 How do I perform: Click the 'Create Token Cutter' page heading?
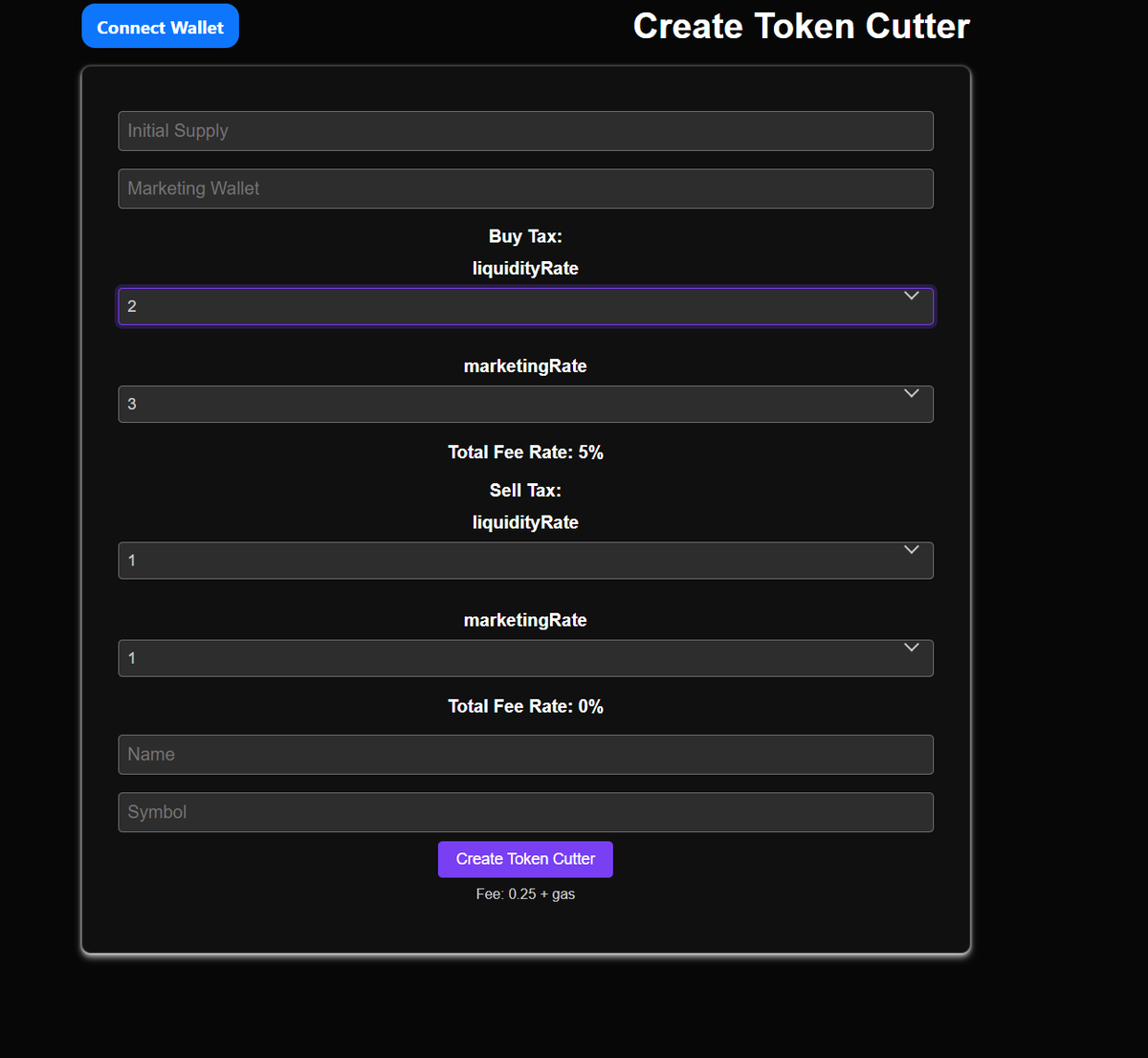(x=802, y=27)
